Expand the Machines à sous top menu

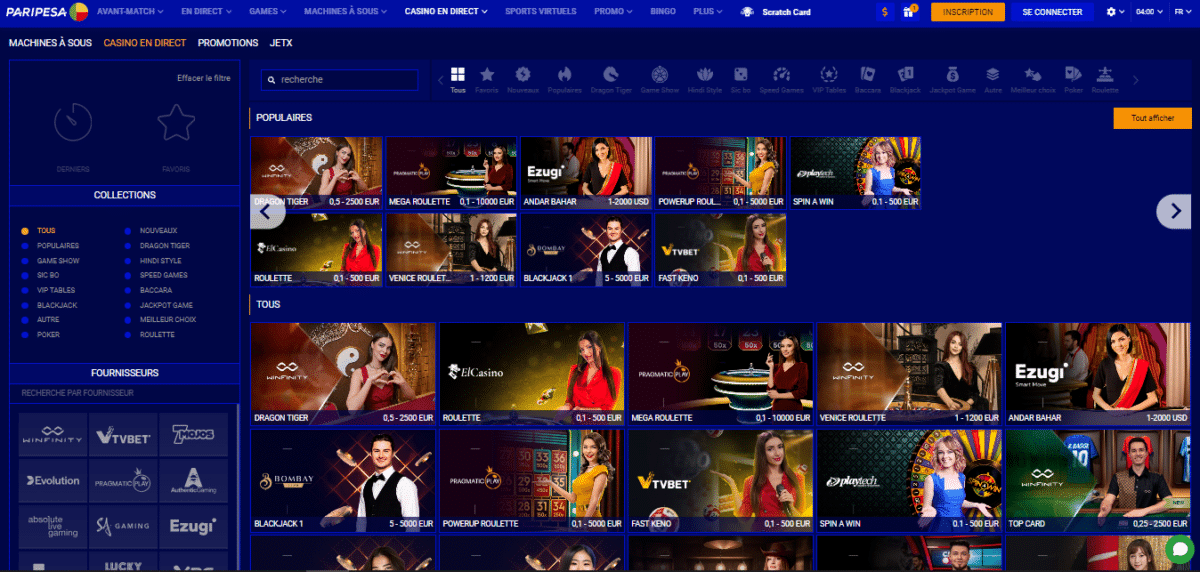click(342, 12)
